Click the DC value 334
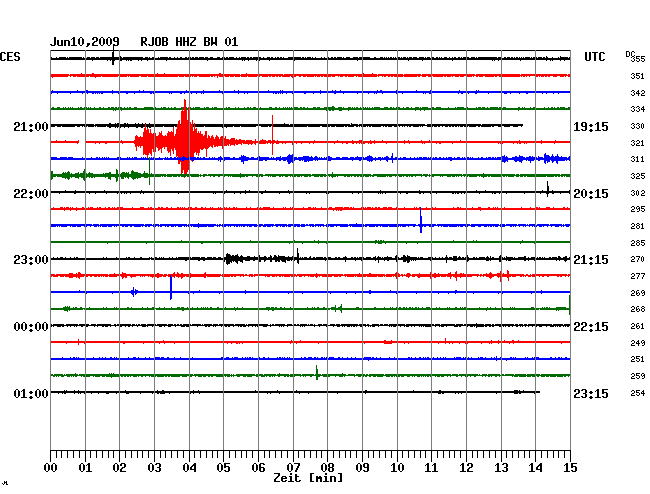This screenshot has height=494, width=650. click(x=638, y=109)
